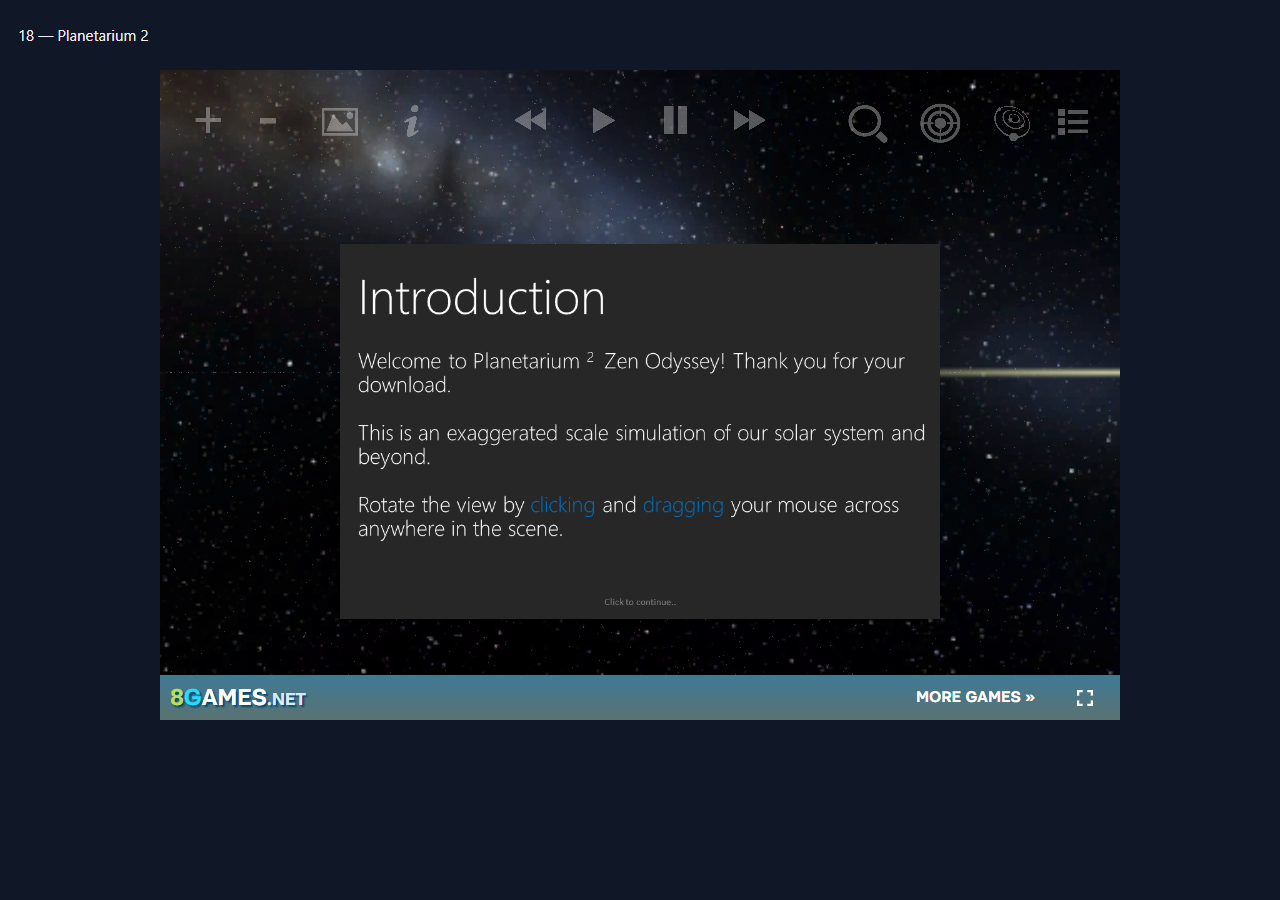Zoom in with the plus icon
This screenshot has height=900, width=1280.
point(208,121)
